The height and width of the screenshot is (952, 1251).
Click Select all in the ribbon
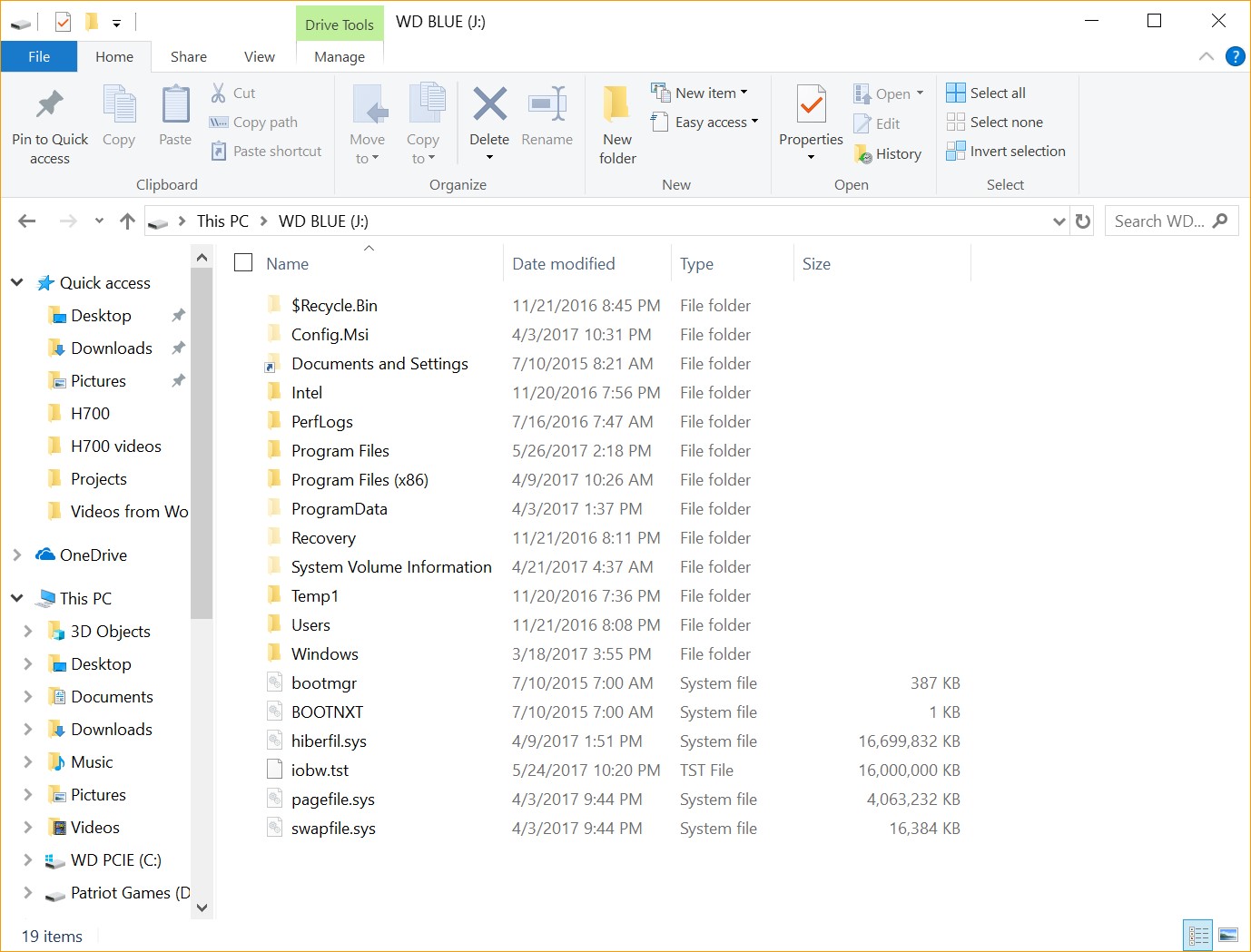coord(986,93)
